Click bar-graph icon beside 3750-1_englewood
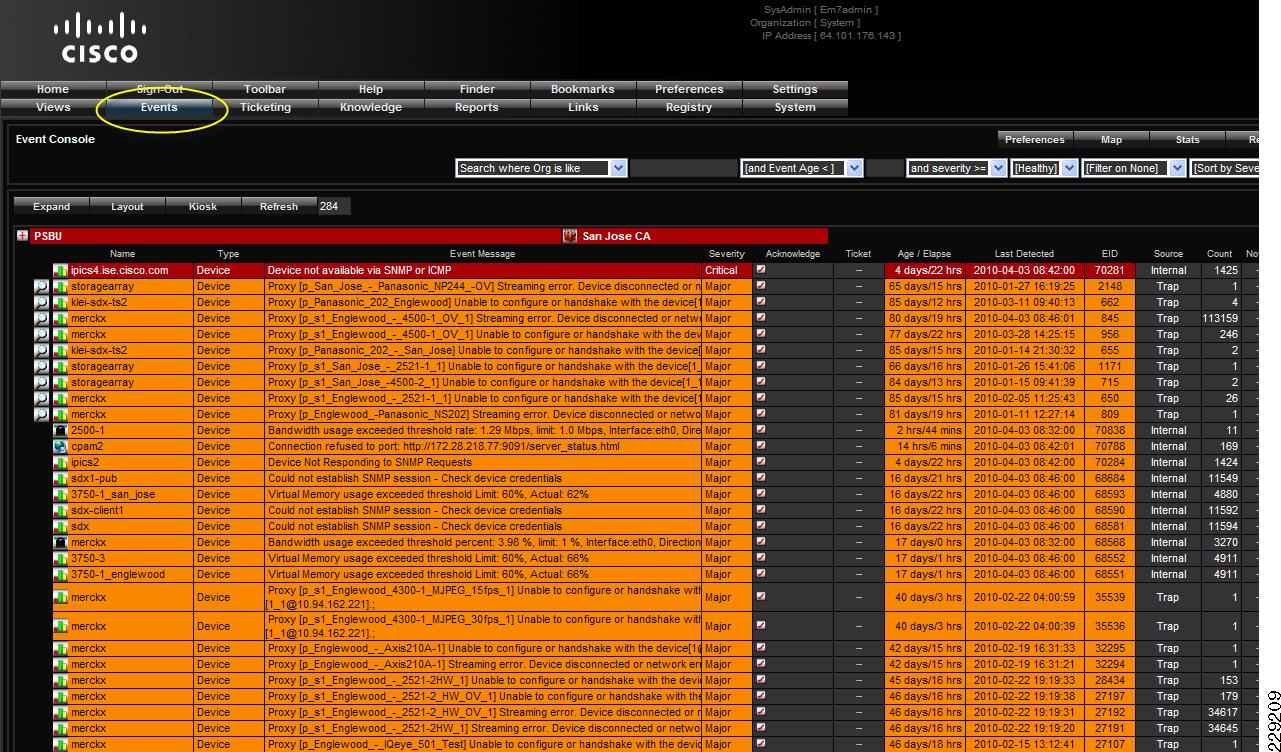Image resolution: width=1281 pixels, height=752 pixels. (x=61, y=574)
